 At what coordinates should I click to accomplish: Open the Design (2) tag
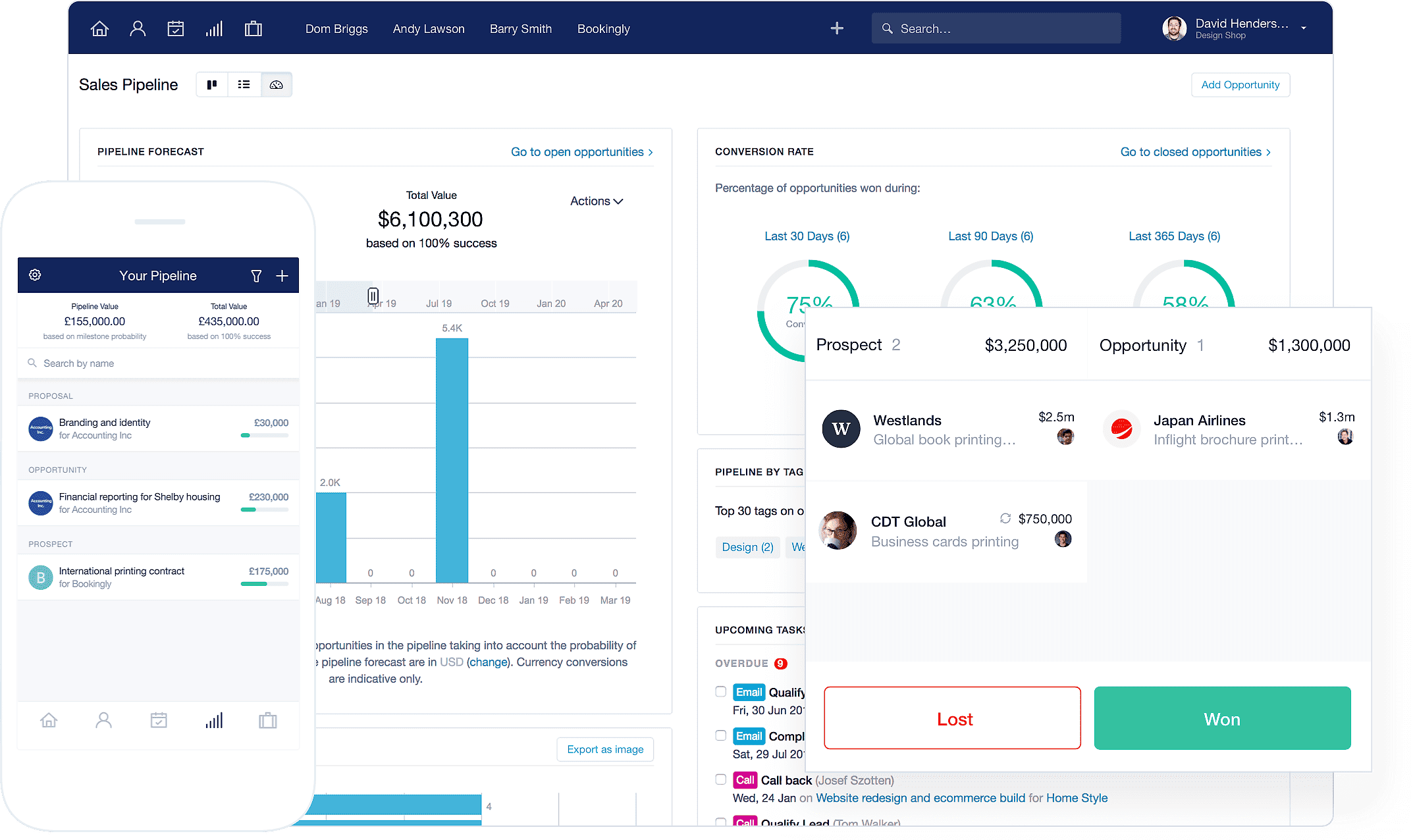[x=747, y=547]
